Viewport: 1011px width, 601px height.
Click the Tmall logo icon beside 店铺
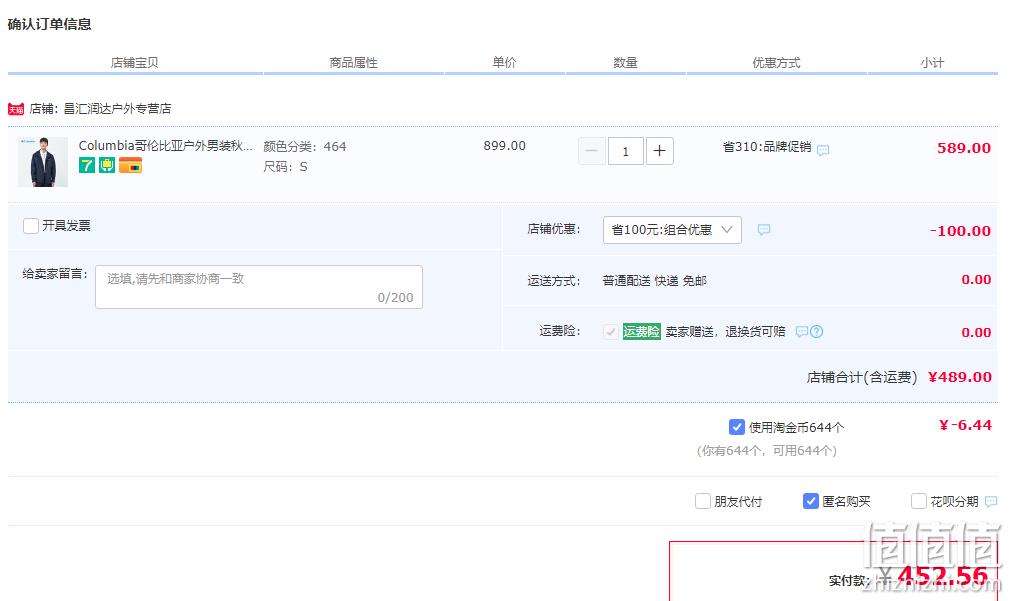click(x=15, y=109)
